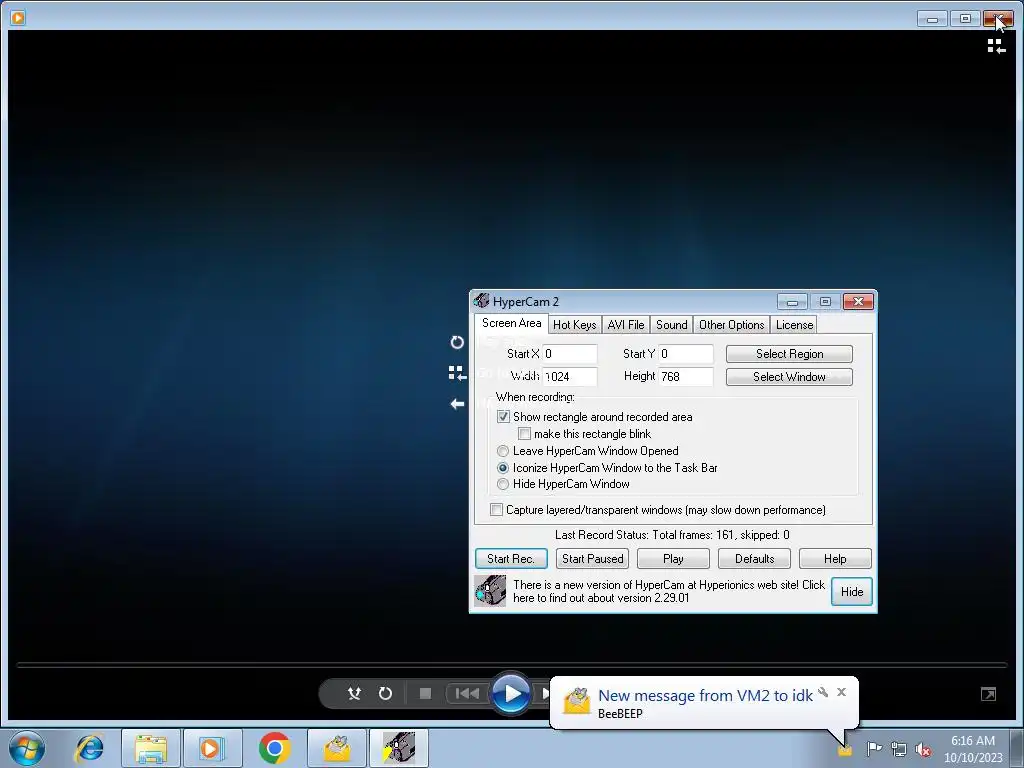Image resolution: width=1024 pixels, height=768 pixels.
Task: Switch to the AVI File tab
Action: click(x=626, y=325)
